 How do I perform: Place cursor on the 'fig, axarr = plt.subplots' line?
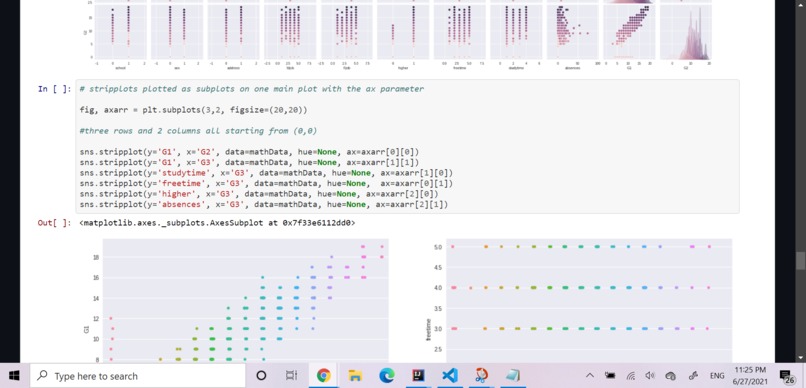[194, 110]
